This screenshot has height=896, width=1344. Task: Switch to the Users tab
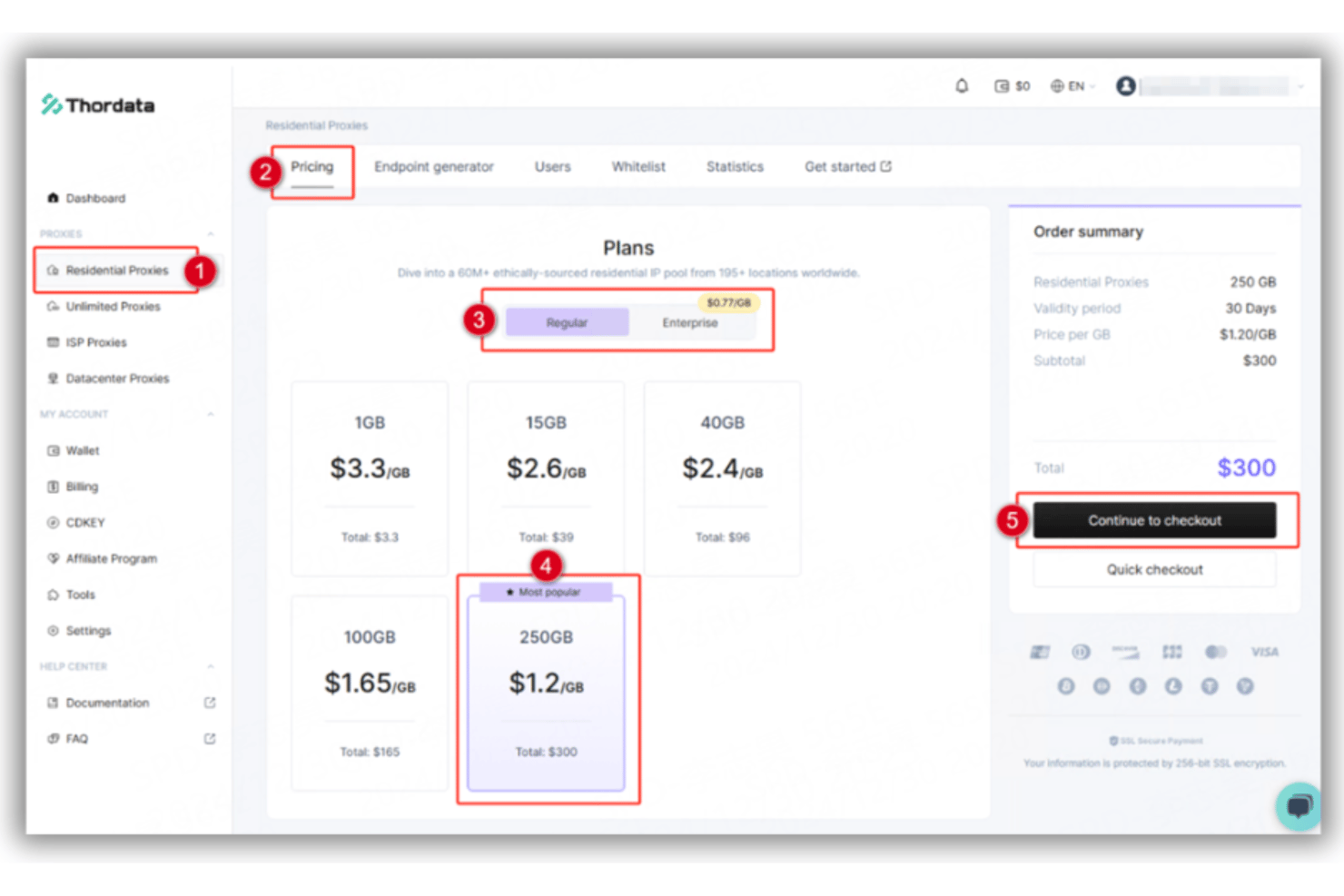pyautogui.click(x=552, y=167)
